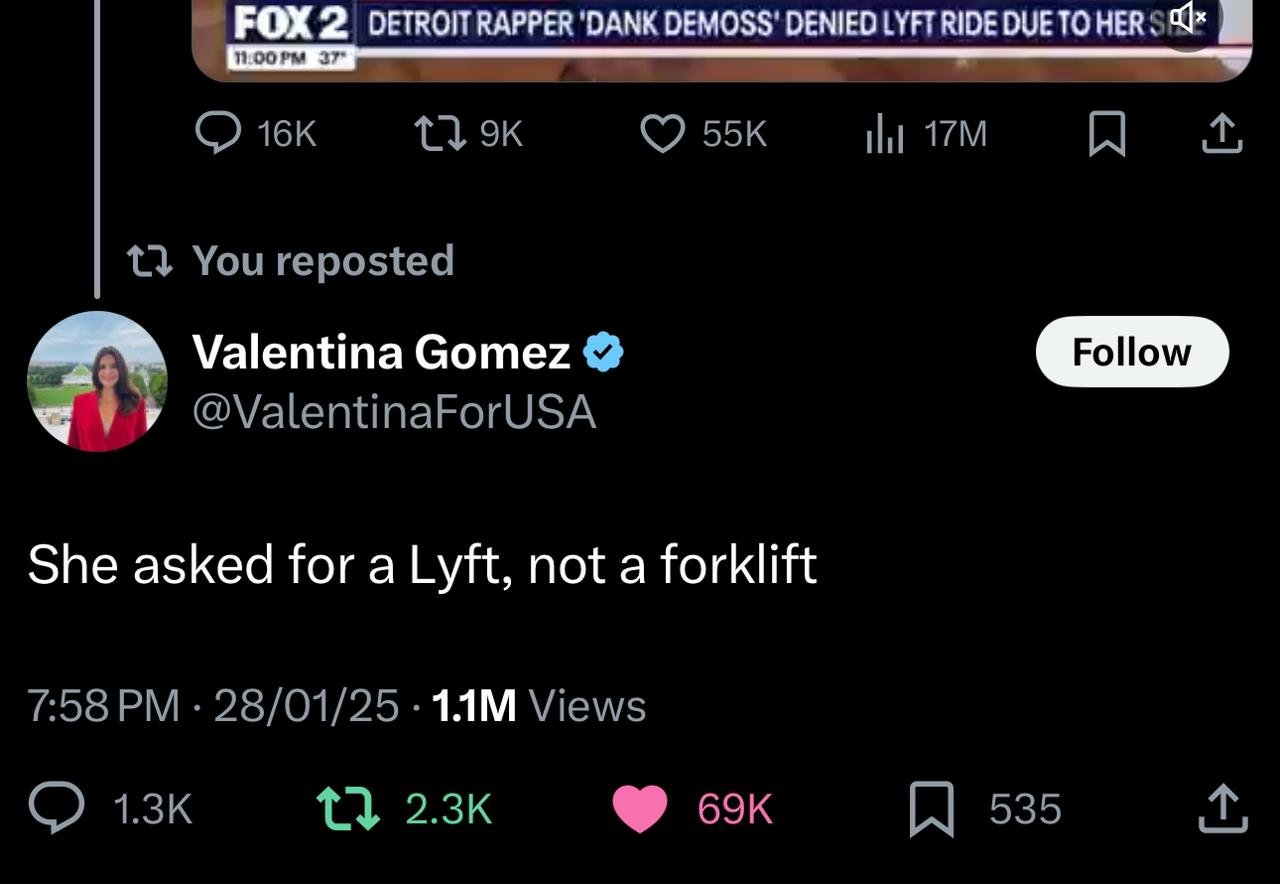The height and width of the screenshot is (884, 1280).
Task: Undo repost on the 2.3K repost icon
Action: click(x=348, y=808)
